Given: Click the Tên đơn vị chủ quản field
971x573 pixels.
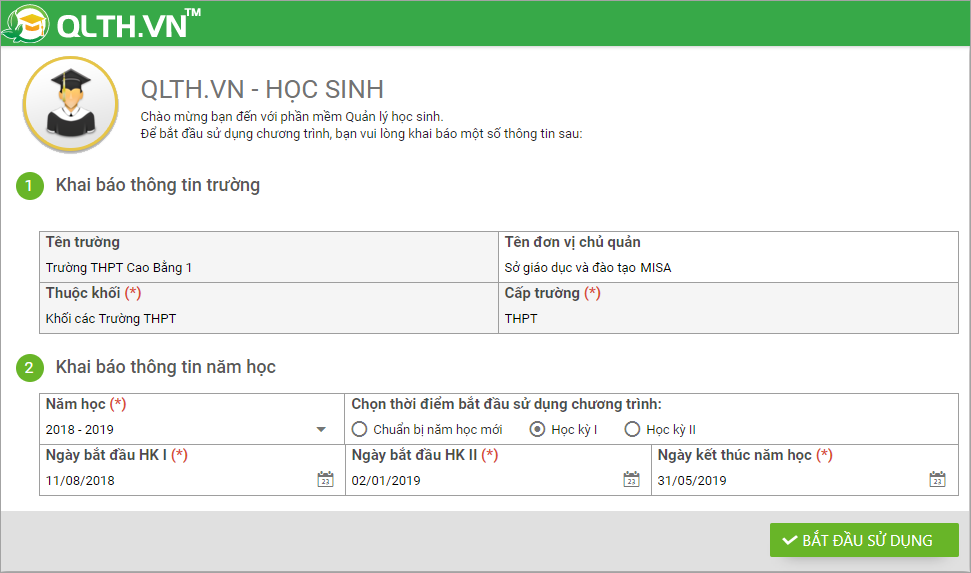Looking at the screenshot, I should pyautogui.click(x=728, y=268).
